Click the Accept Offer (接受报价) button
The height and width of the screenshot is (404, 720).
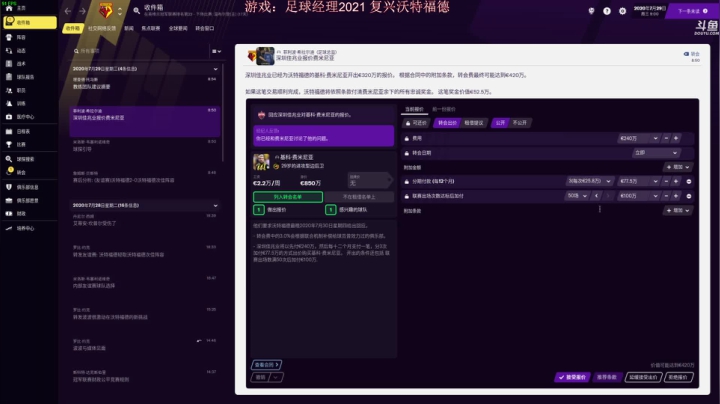tap(572, 377)
